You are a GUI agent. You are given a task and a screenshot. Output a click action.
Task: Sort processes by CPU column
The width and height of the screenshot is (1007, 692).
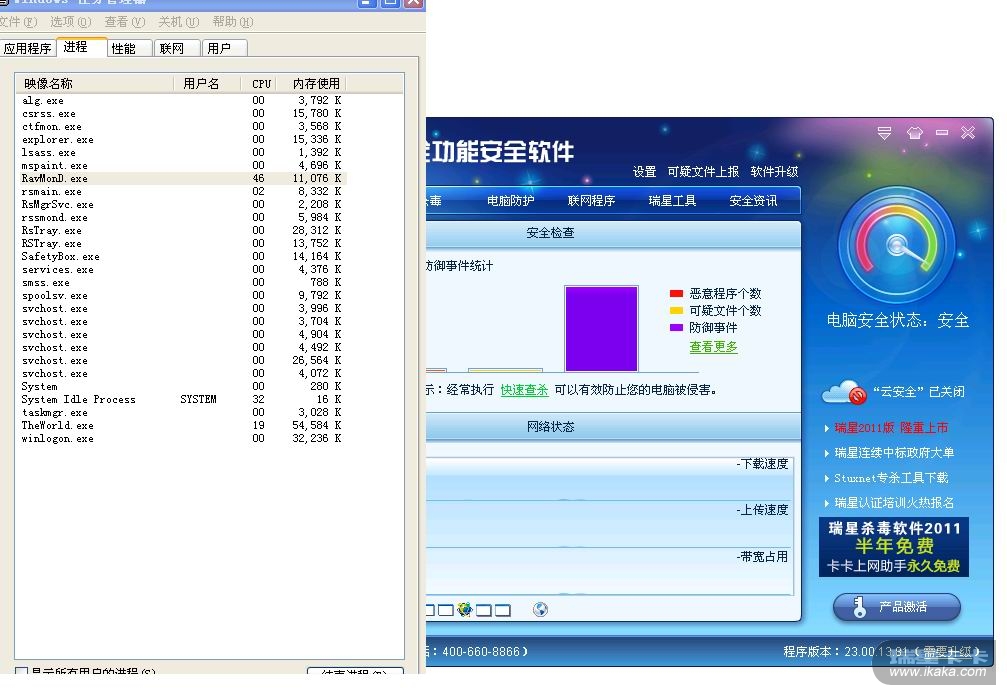coord(261,83)
